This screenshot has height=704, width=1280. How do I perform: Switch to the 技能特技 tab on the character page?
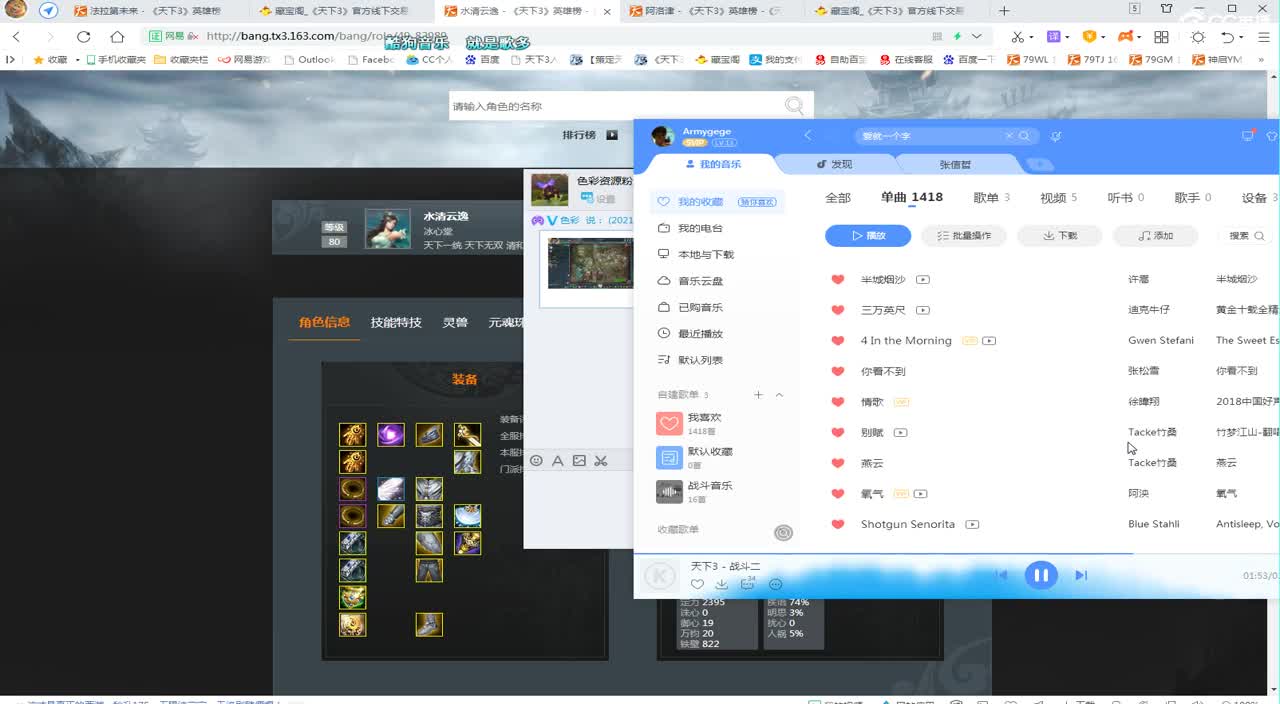tap(394, 322)
